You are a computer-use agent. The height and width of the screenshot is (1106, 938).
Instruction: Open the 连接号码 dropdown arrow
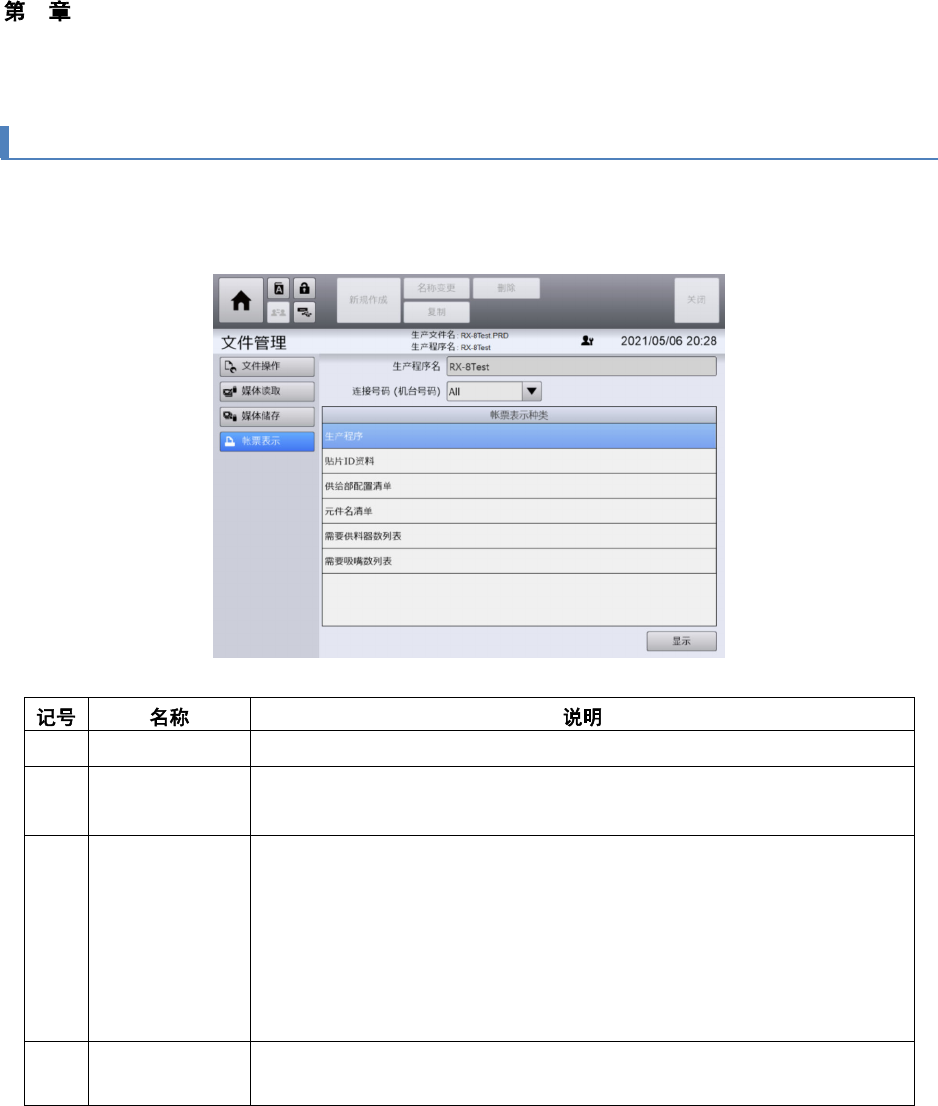pos(532,391)
